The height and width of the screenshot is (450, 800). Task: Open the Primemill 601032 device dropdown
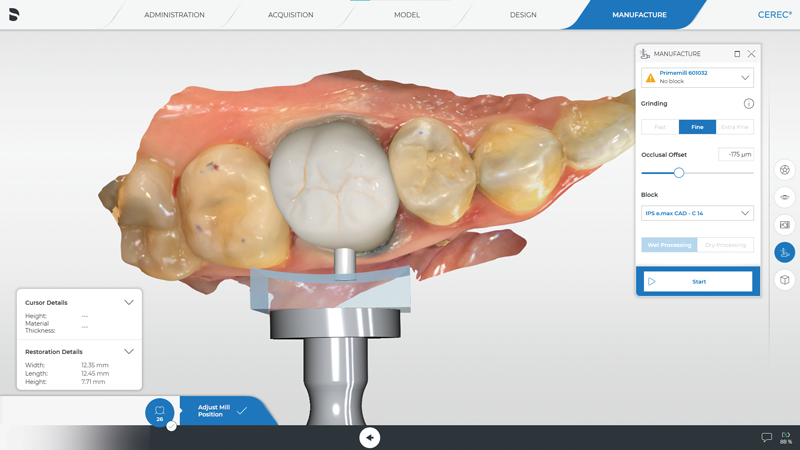tap(697, 77)
